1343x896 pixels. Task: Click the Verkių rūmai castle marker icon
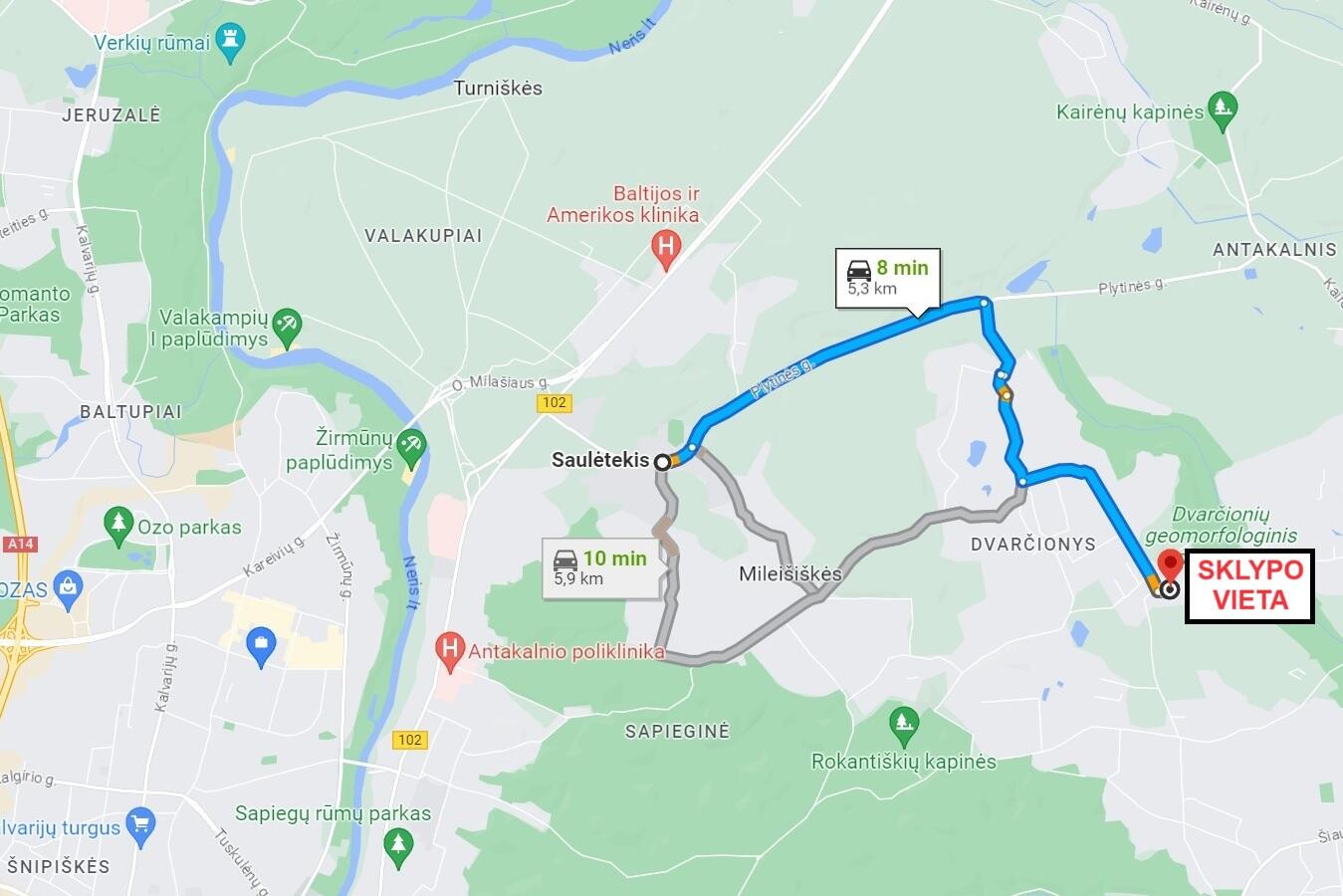click(x=231, y=44)
